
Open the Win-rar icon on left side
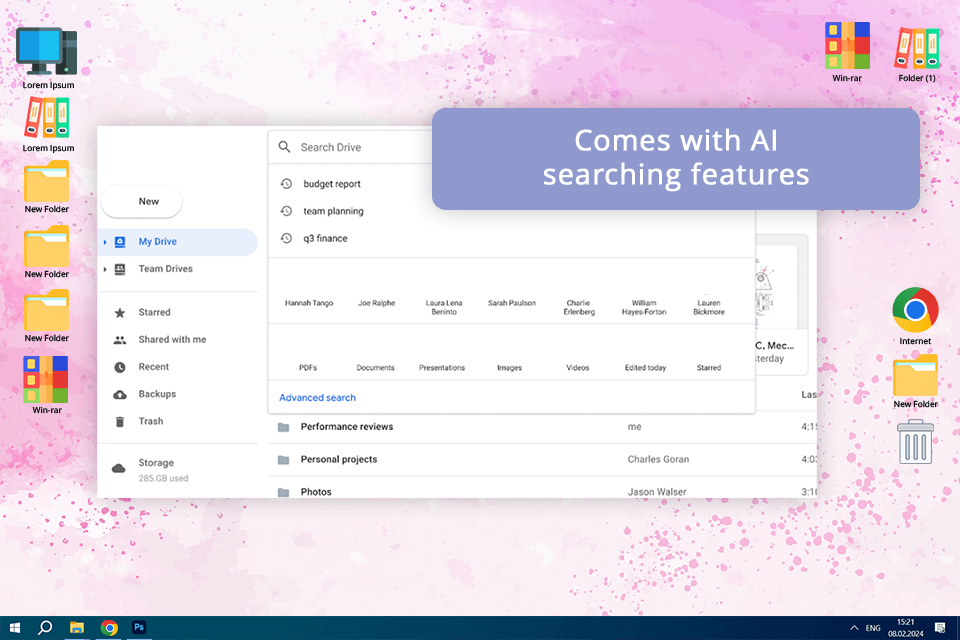47,385
